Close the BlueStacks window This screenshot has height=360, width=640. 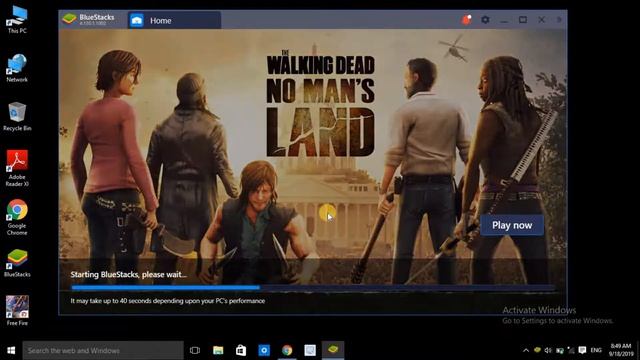(x=541, y=20)
